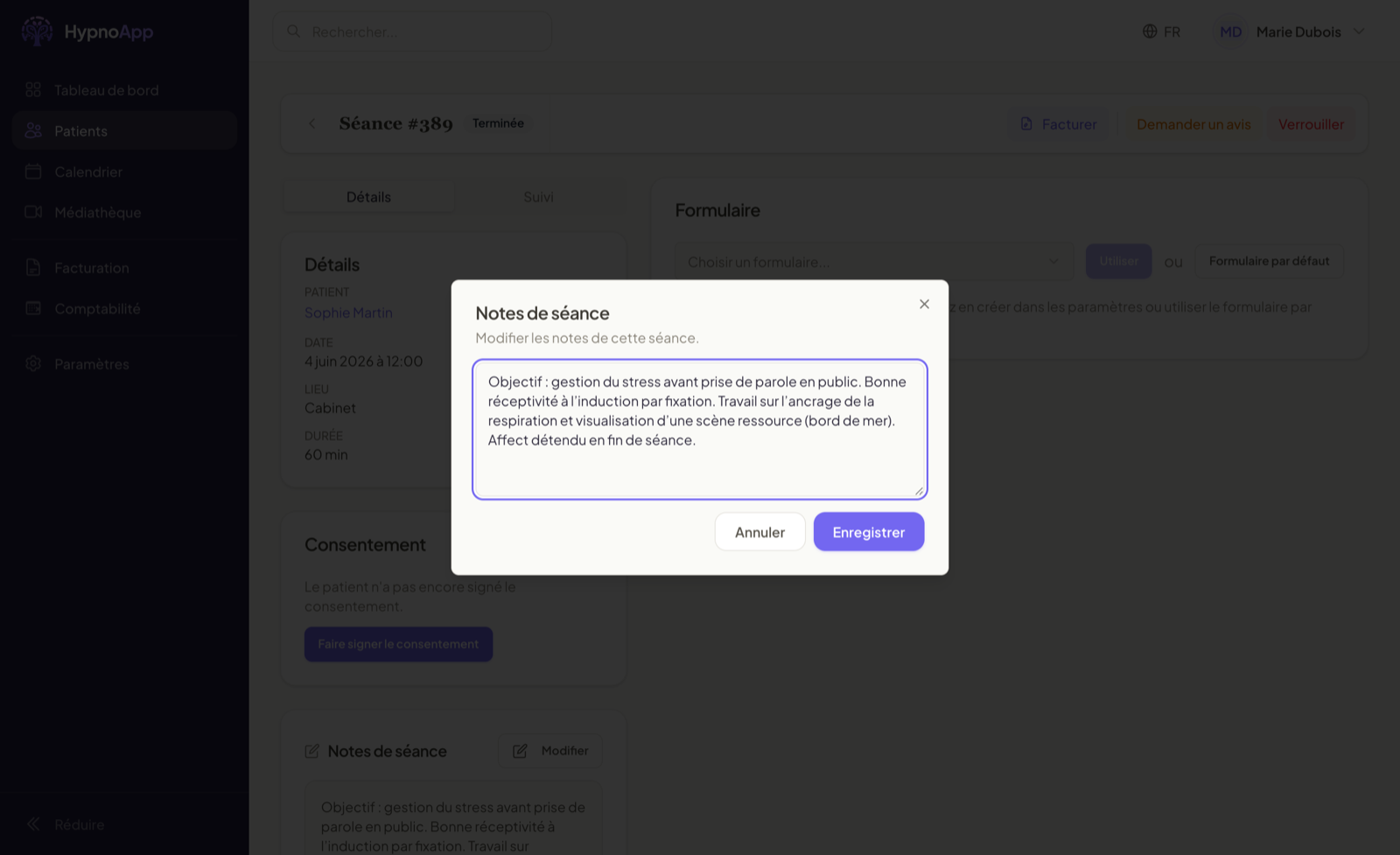Click the Modifier pencil icon
1400x855 pixels.
[520, 751]
